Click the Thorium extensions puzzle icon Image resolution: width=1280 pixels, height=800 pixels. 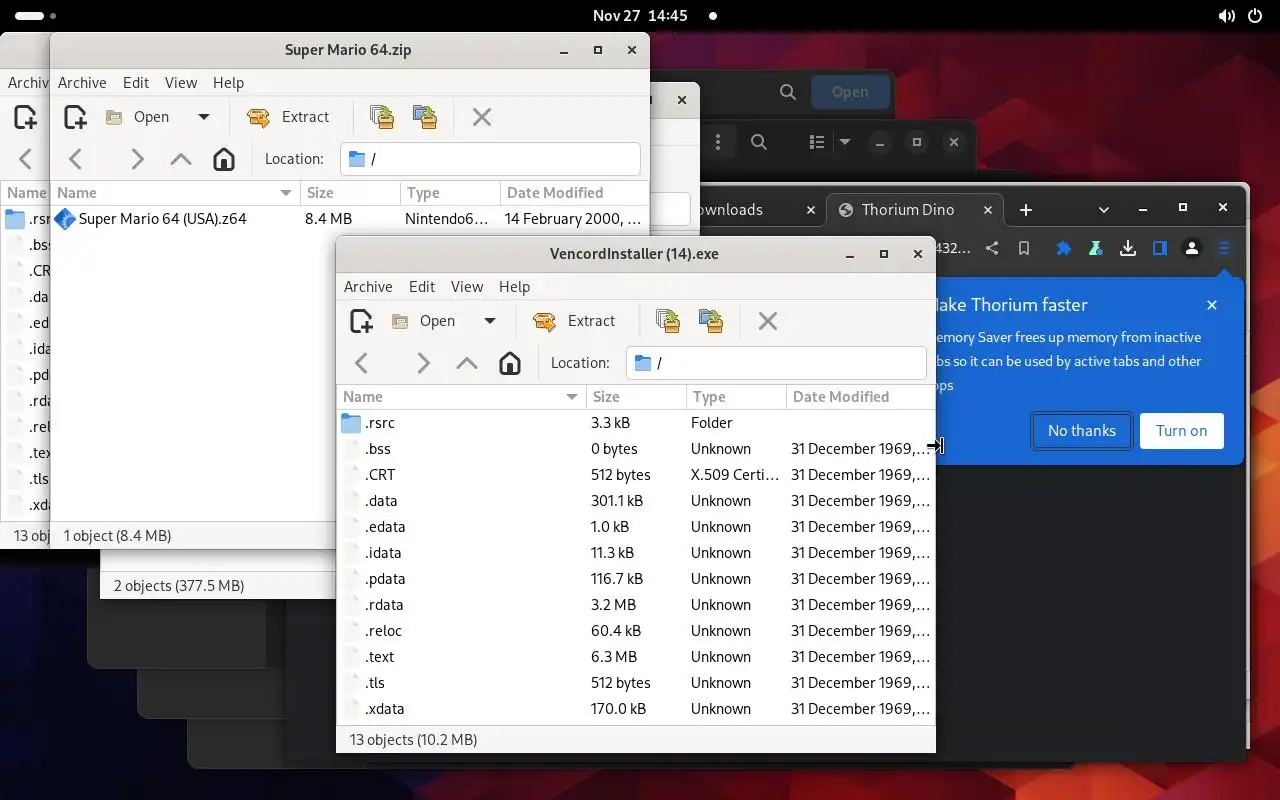pyautogui.click(x=1064, y=249)
